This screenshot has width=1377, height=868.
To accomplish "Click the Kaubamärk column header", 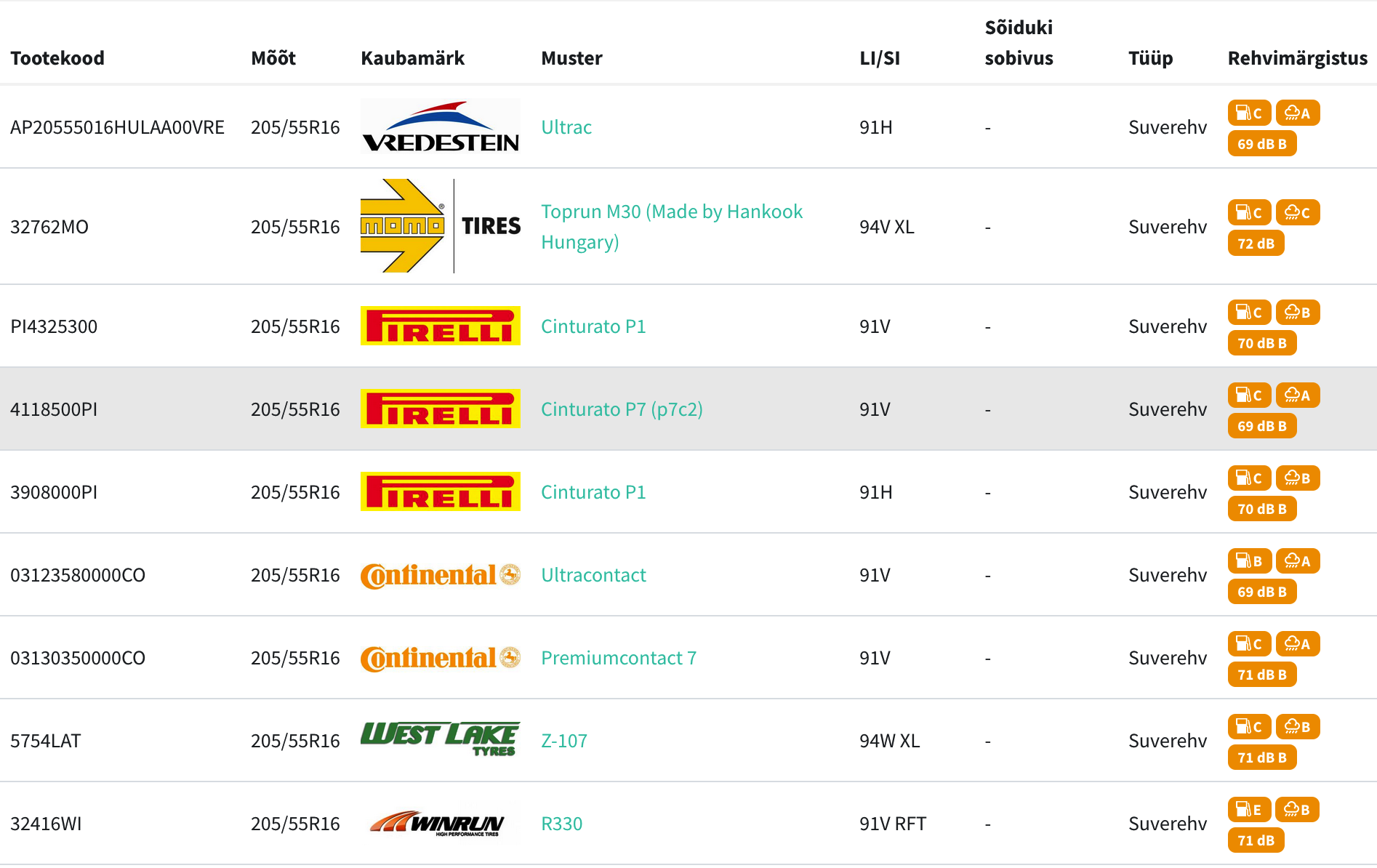I will (412, 58).
